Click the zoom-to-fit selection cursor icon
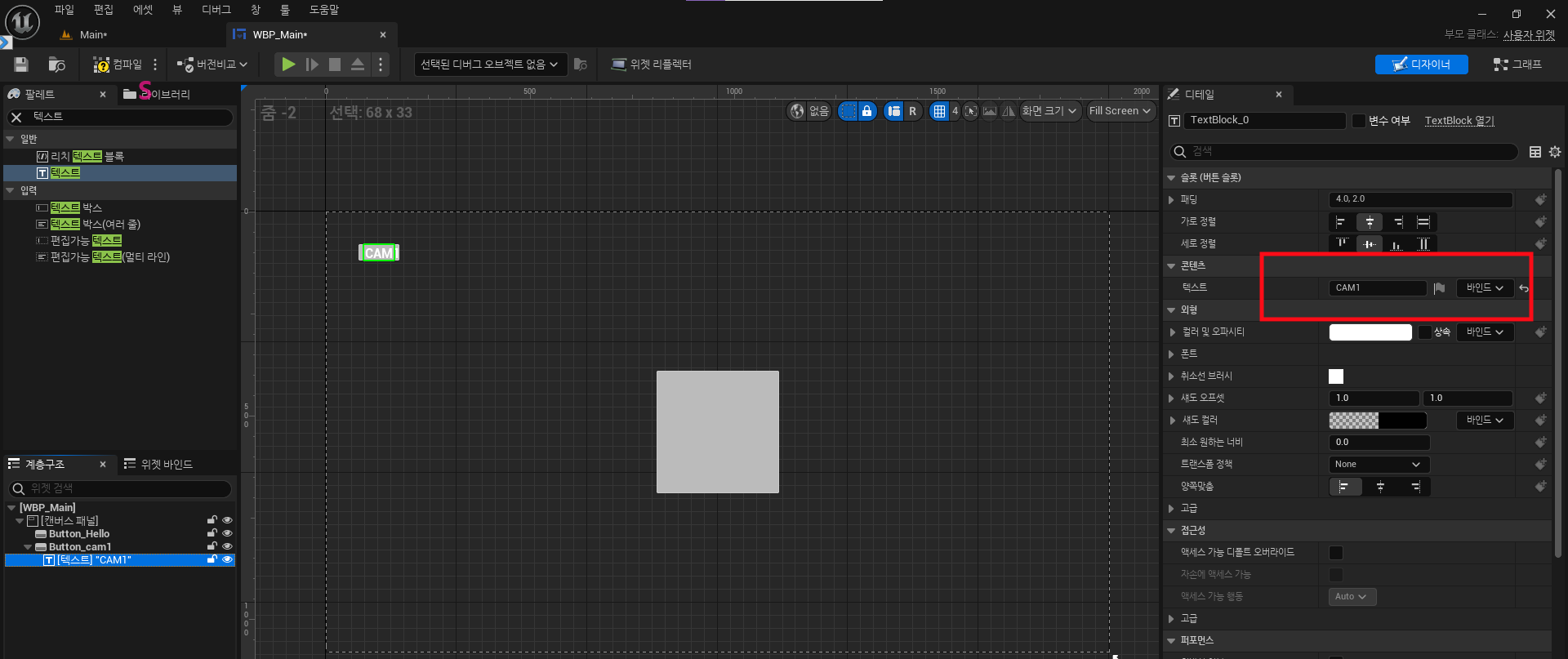Viewport: 1568px width, 659px height. tap(971, 111)
